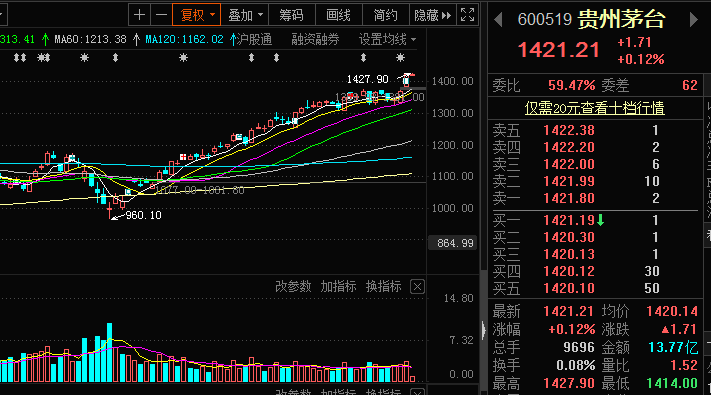The image size is (711, 395).
Task: Click 换指标 to change indicator
Action: point(384,287)
